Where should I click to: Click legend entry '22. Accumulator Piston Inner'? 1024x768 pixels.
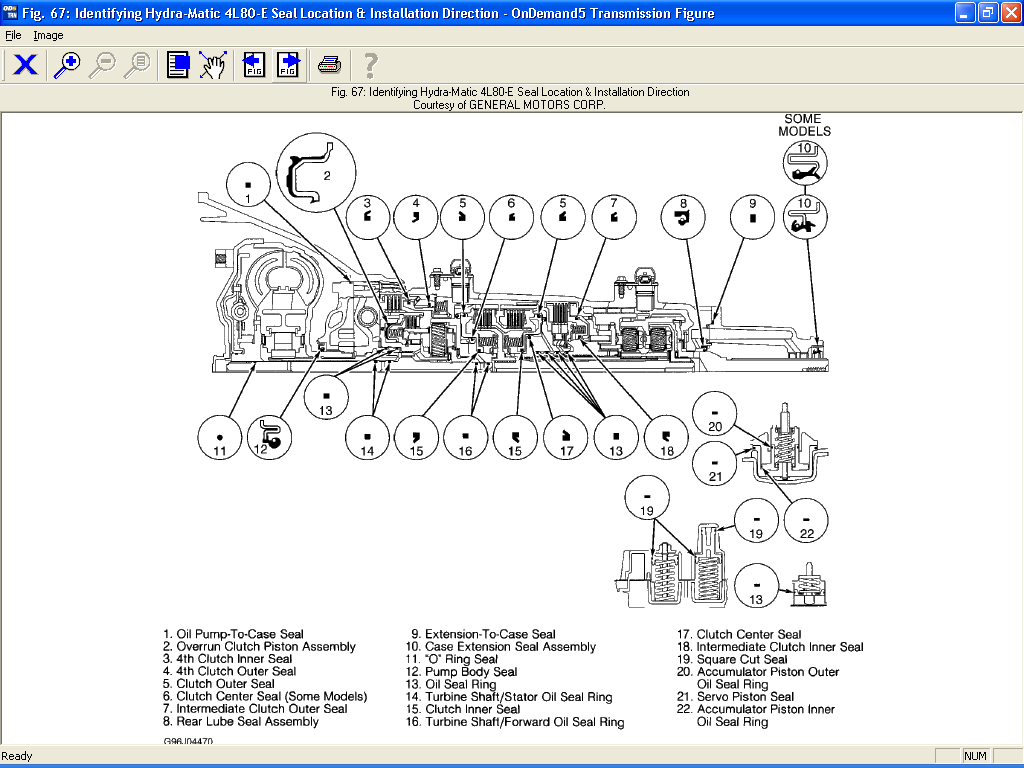pyautogui.click(x=756, y=709)
